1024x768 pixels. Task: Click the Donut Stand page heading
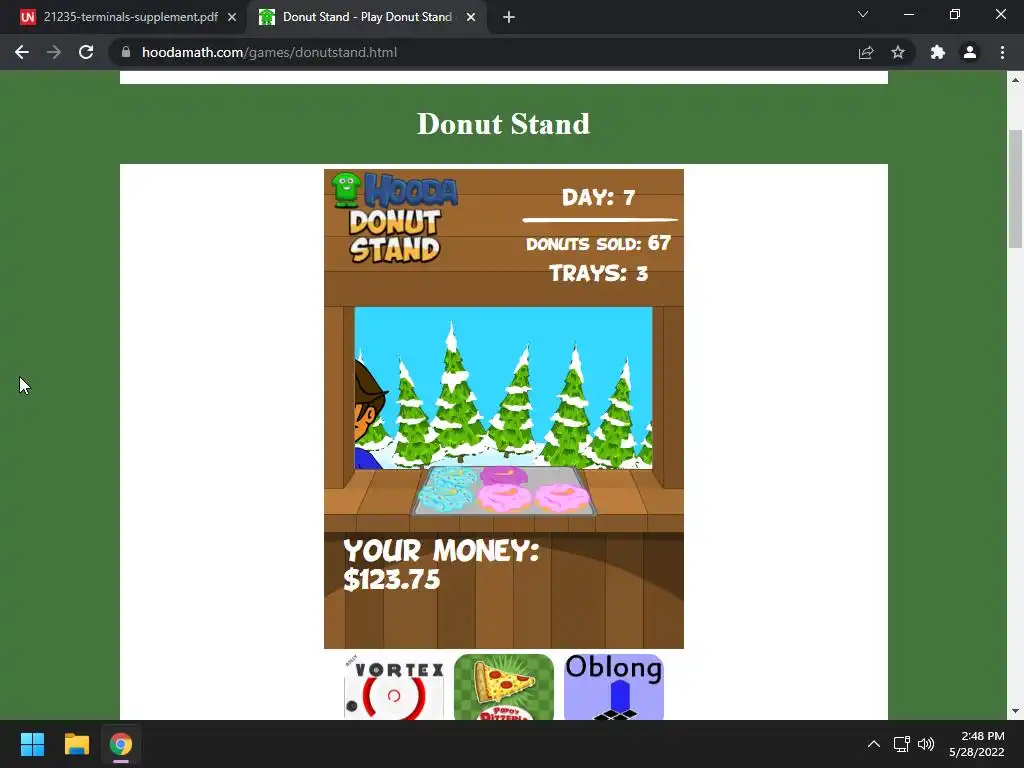click(504, 123)
